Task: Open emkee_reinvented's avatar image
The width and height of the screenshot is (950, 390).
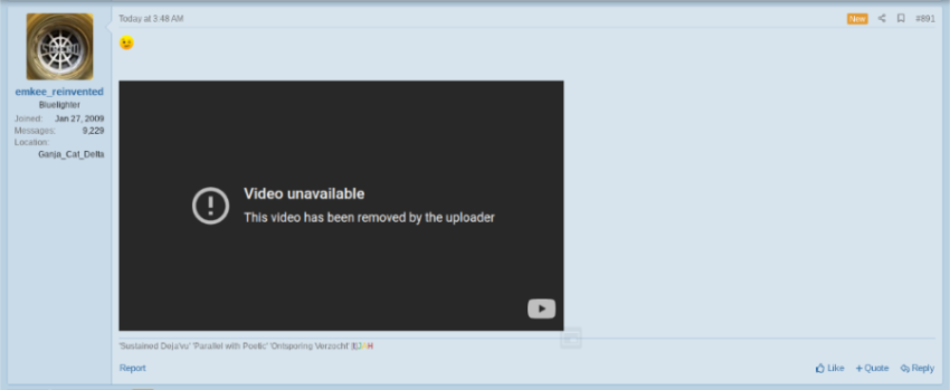Action: point(59,47)
